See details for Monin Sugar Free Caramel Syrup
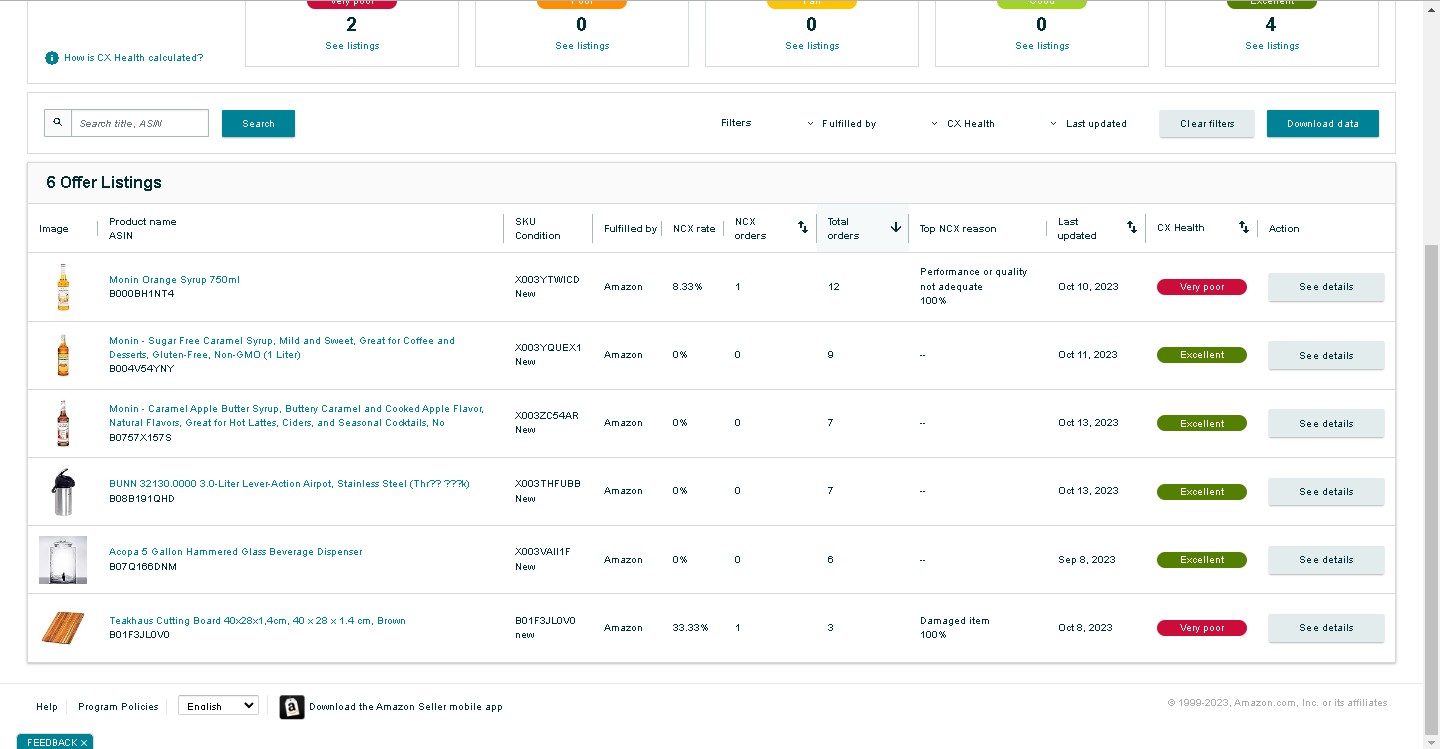This screenshot has height=749, width=1440. [x=1326, y=355]
